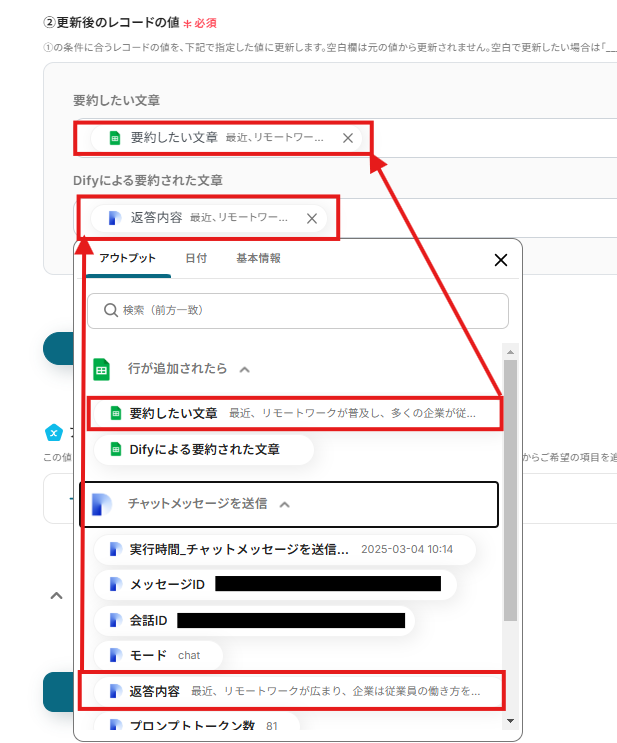
Task: Remove the 返答内容 chip with its X
Action: [312, 218]
